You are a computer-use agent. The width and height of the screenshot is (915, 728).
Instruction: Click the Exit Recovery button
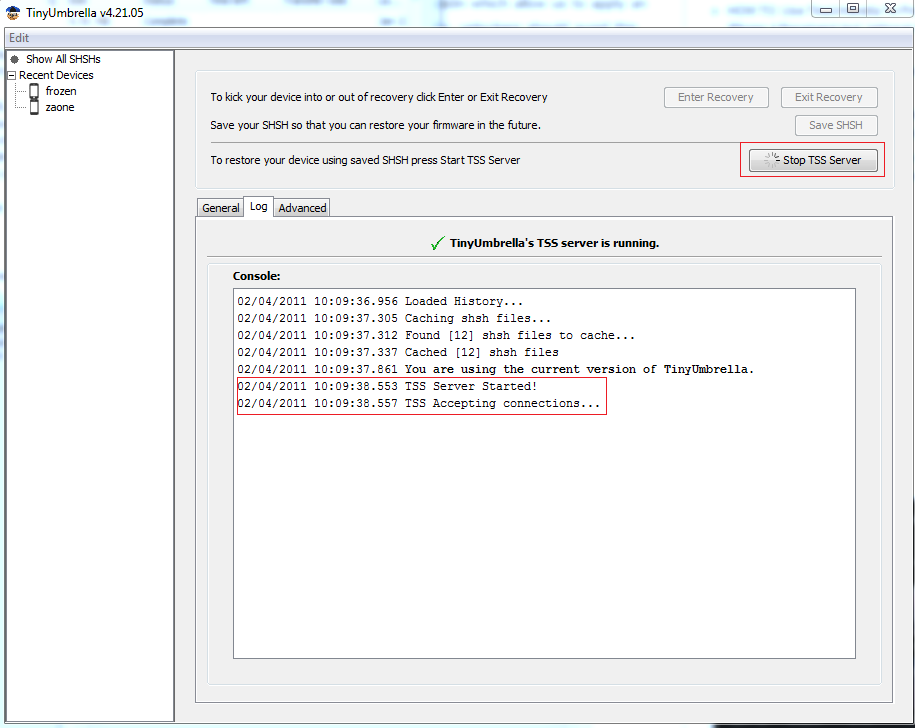point(829,97)
